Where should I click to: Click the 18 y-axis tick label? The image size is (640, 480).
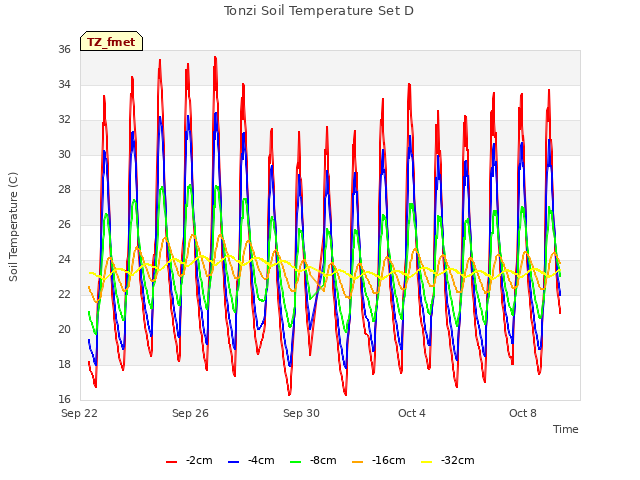click(64, 364)
